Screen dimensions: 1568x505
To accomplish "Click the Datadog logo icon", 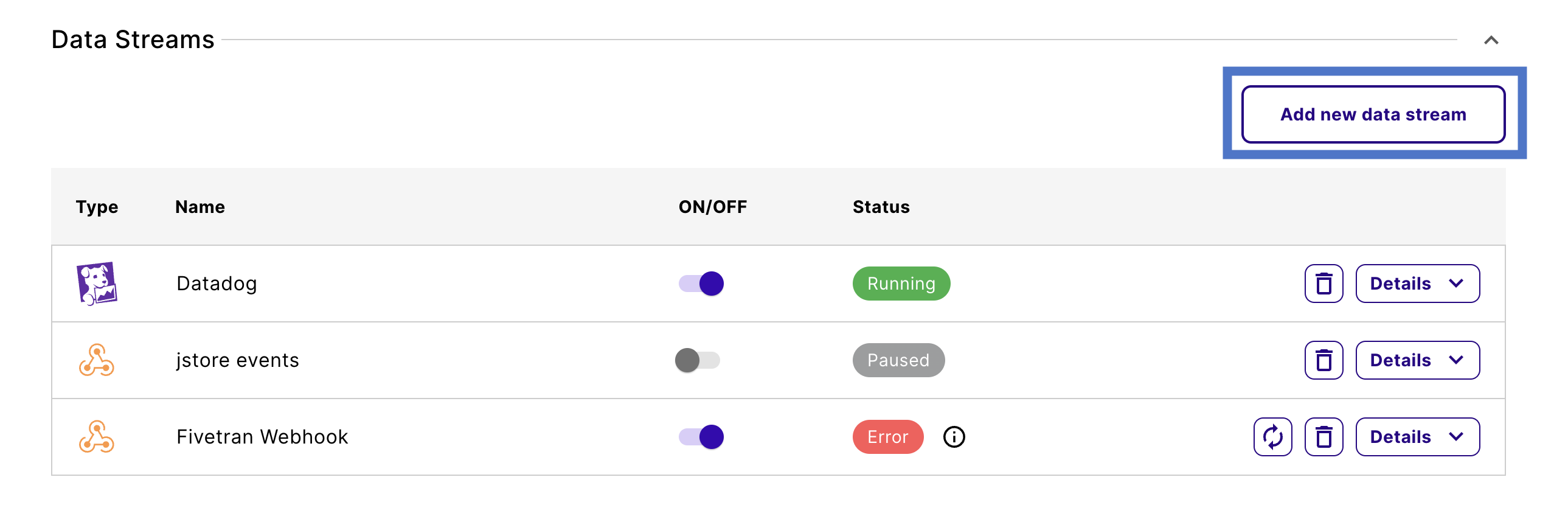I will (x=97, y=284).
